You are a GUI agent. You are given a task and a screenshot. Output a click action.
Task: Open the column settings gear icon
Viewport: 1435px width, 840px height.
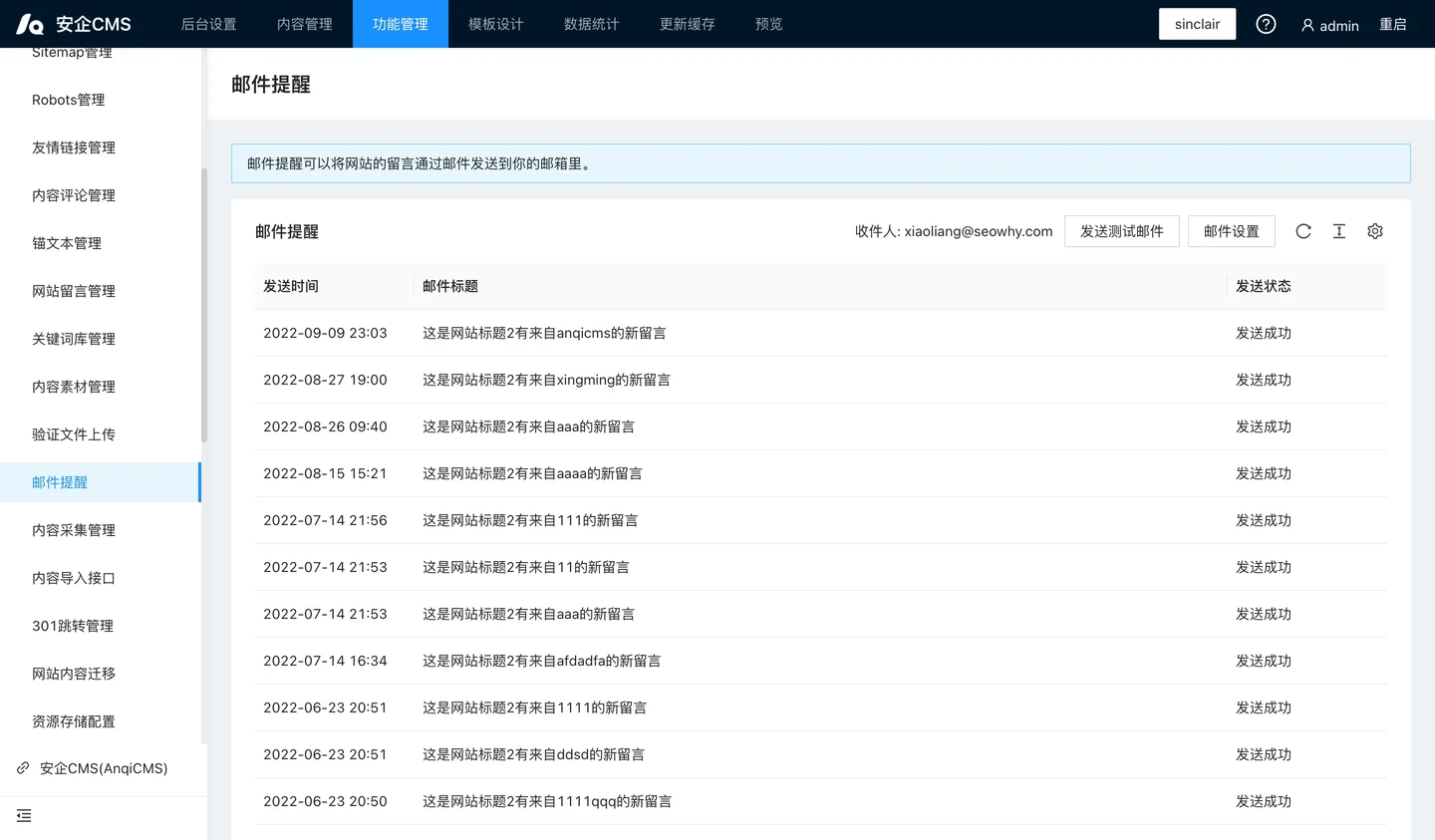[x=1375, y=231]
